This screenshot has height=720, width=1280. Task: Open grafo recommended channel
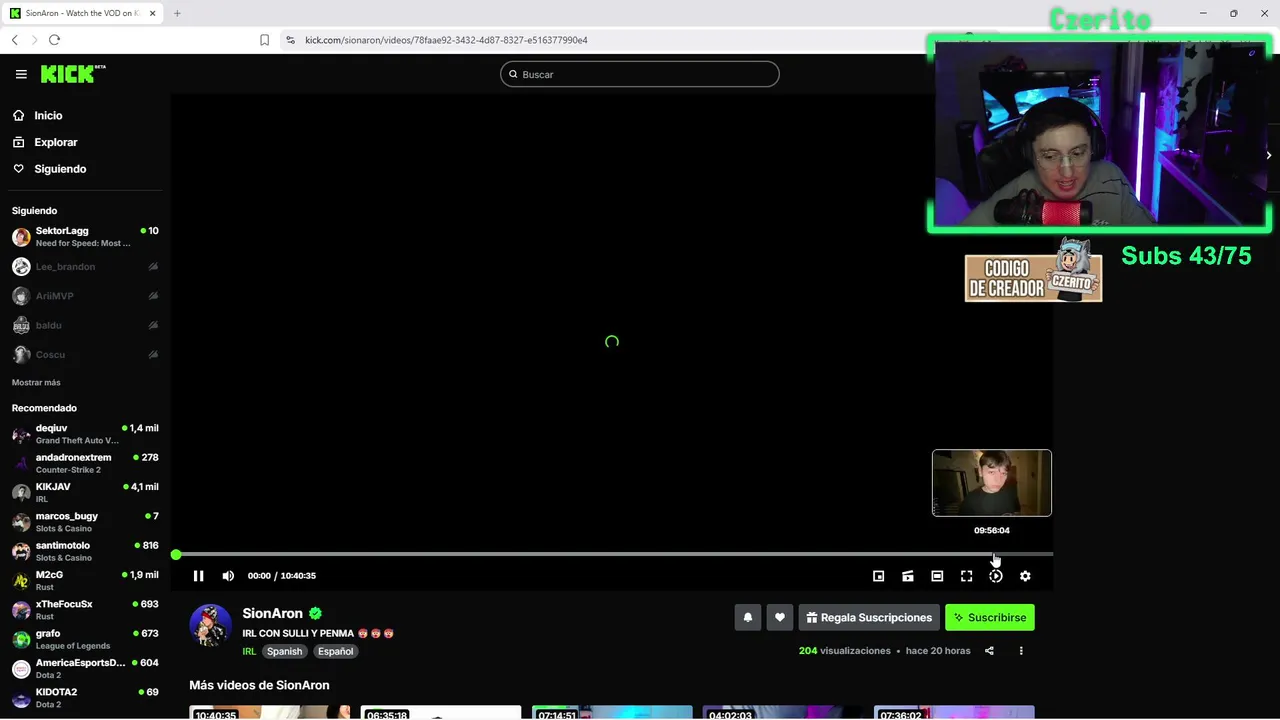pos(84,639)
